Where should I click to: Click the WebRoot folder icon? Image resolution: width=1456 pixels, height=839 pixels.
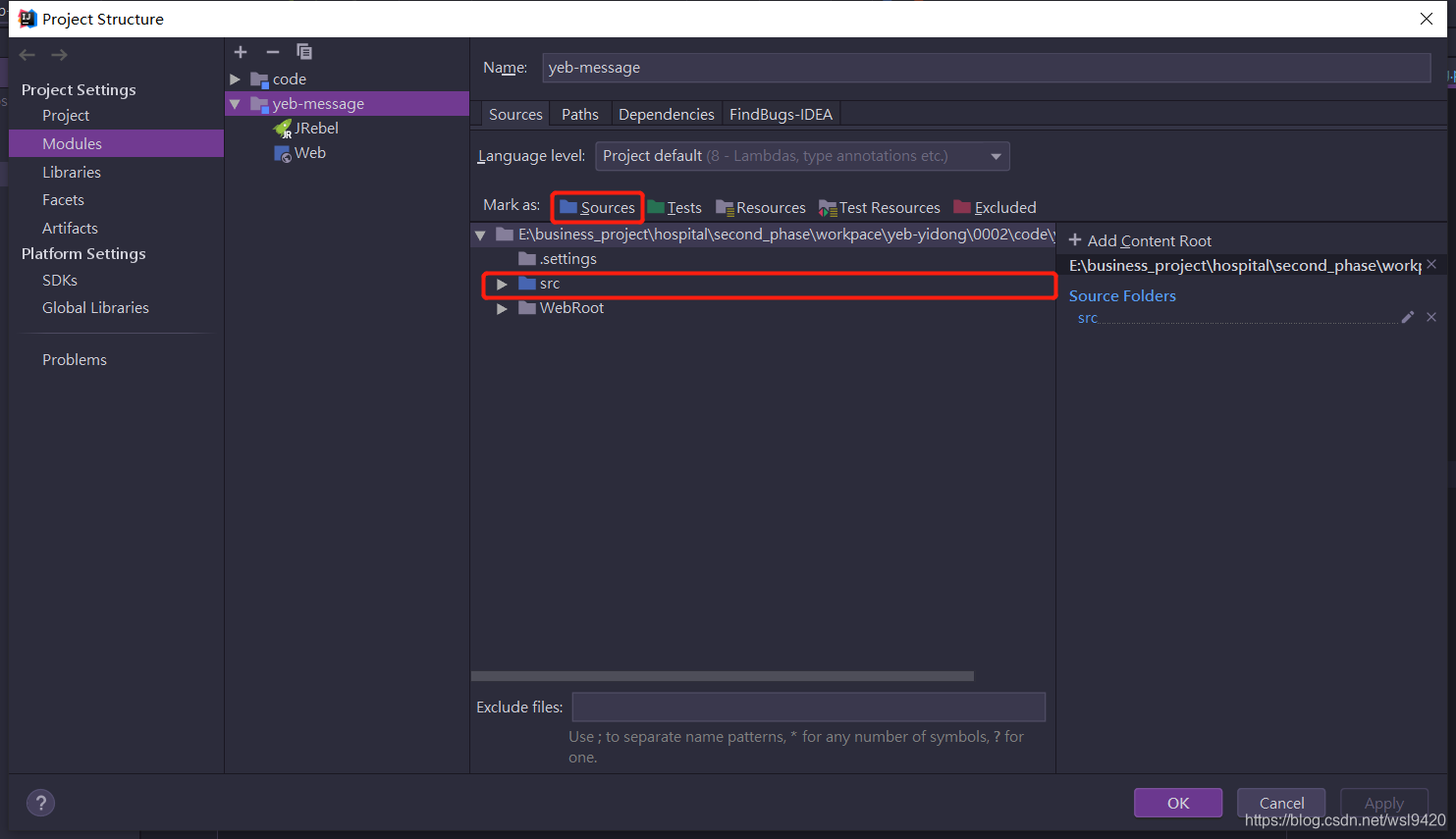(527, 308)
